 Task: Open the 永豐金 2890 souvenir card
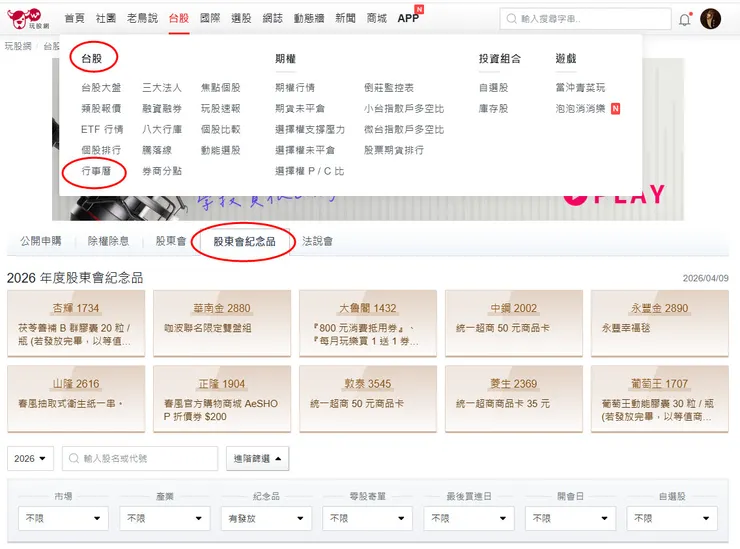pyautogui.click(x=659, y=323)
